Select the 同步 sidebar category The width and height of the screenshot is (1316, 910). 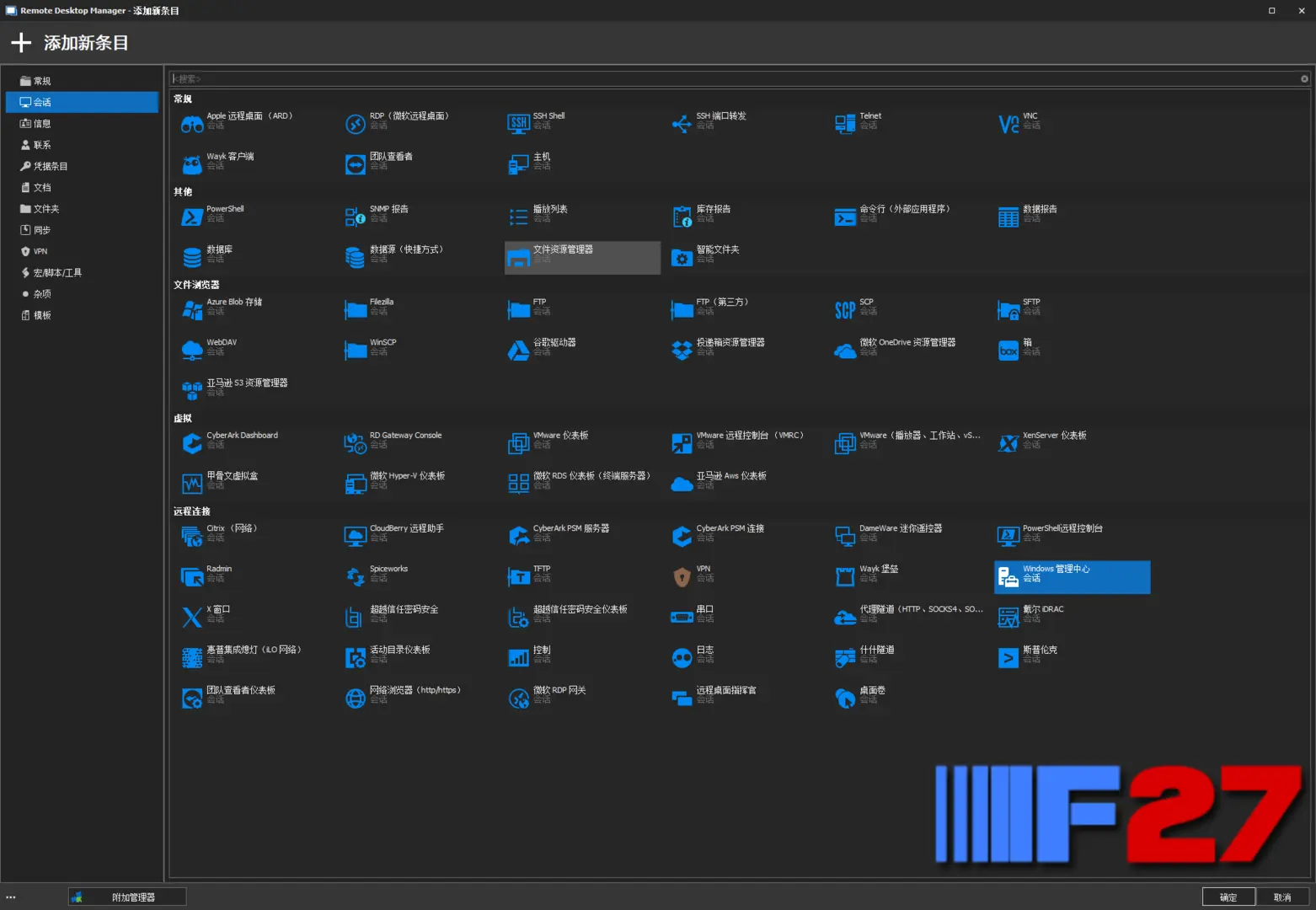click(x=82, y=230)
